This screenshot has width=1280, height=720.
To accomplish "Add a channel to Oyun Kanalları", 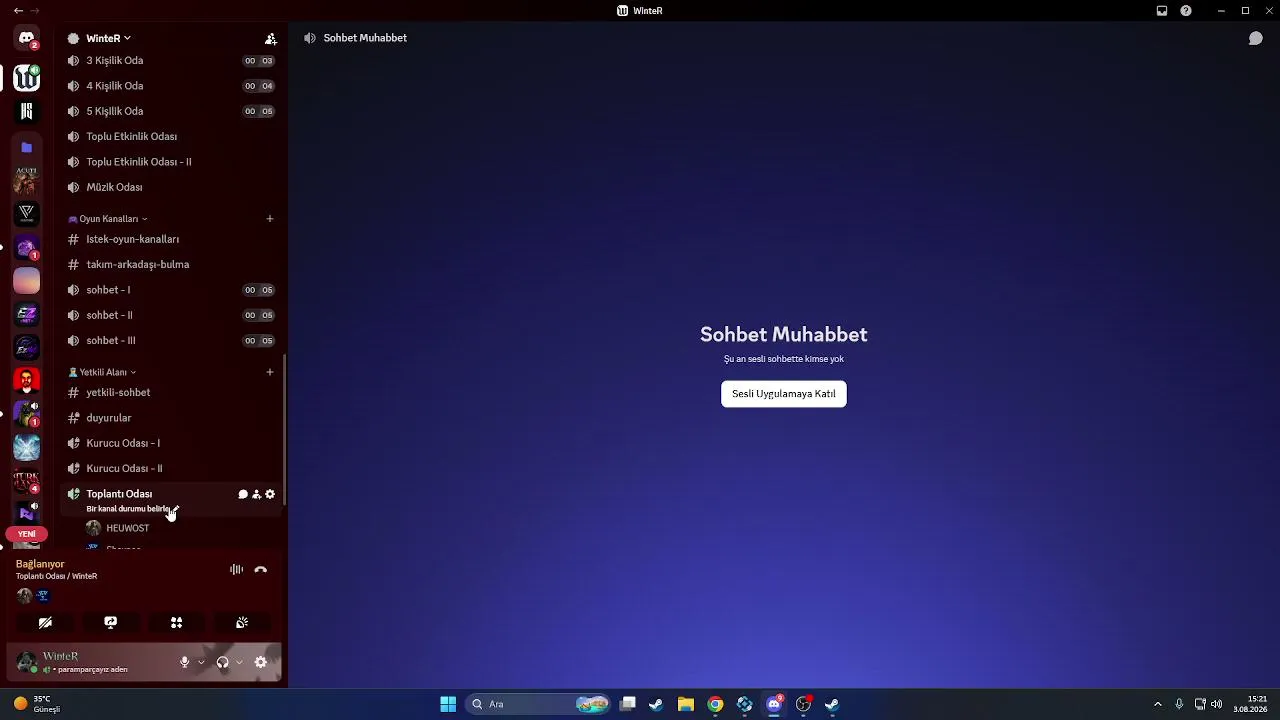I will (x=270, y=219).
